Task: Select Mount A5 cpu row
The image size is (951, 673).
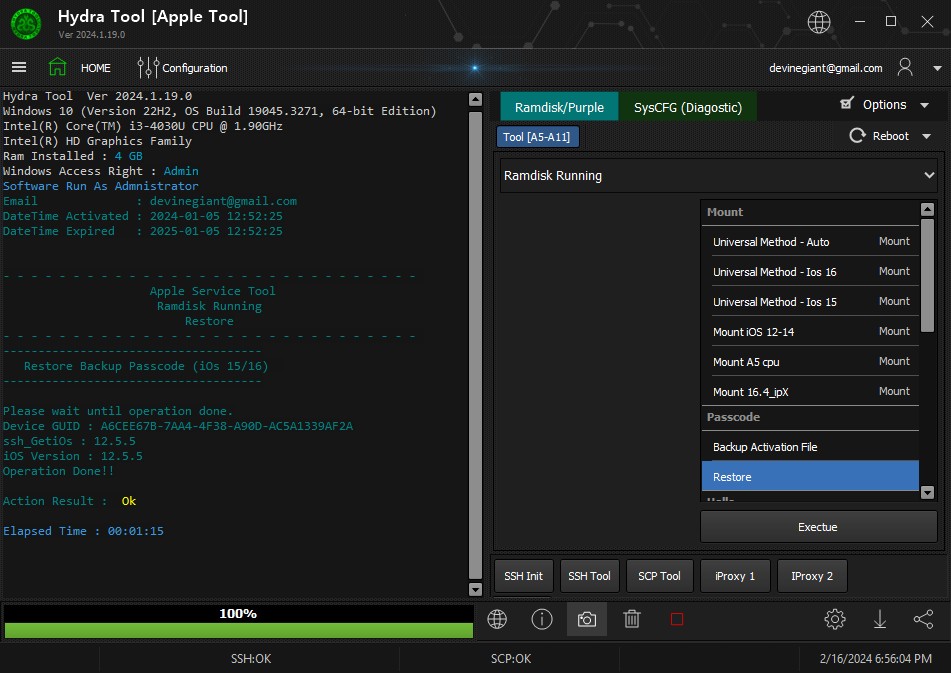Action: [810, 361]
